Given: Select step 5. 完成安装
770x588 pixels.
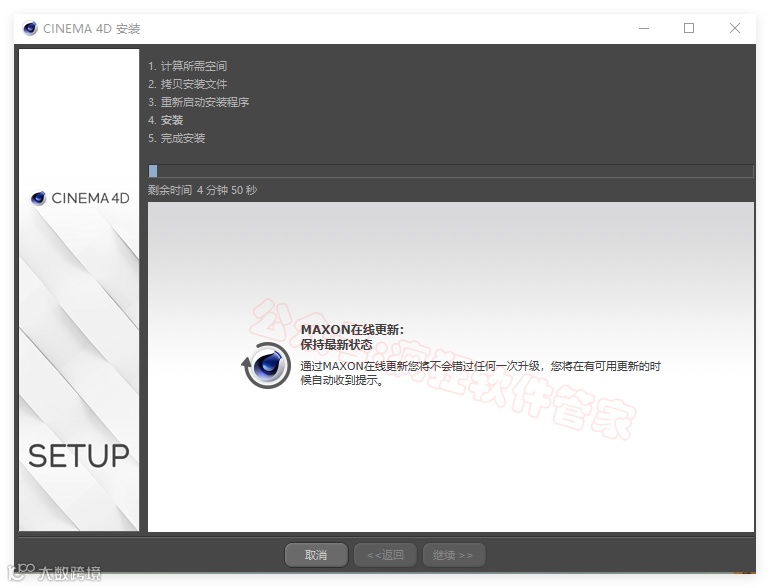Looking at the screenshot, I should (176, 138).
